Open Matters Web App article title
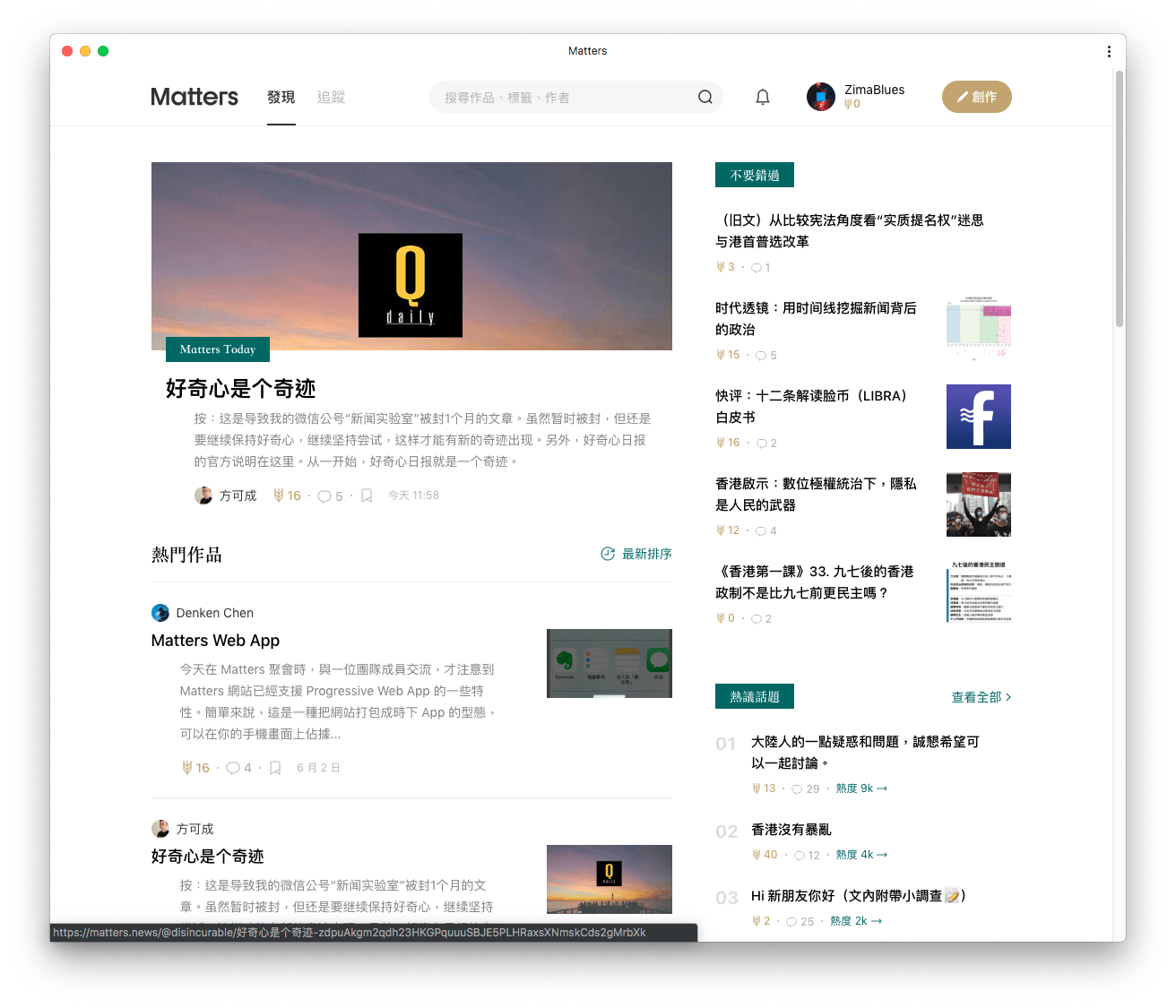 (215, 641)
